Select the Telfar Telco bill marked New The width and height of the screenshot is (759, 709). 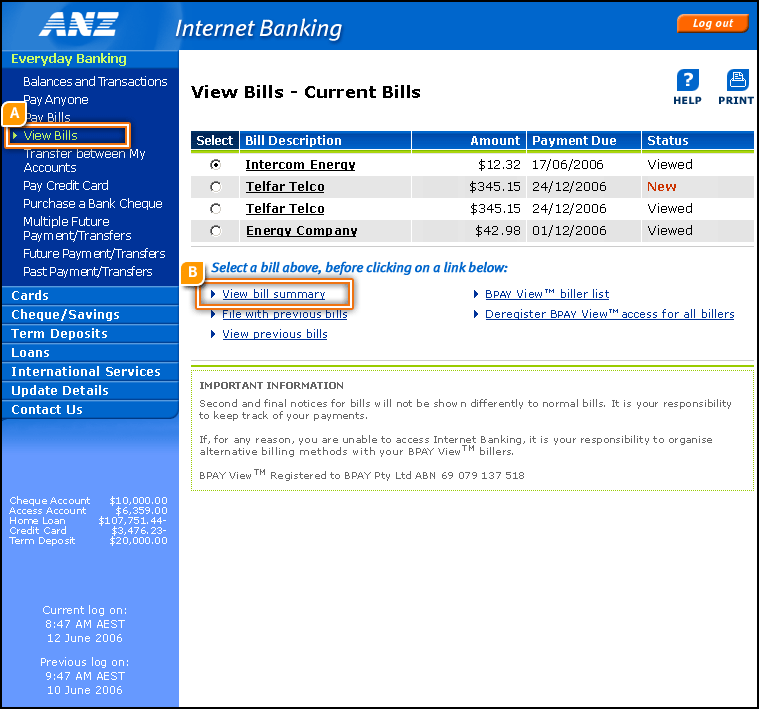(215, 187)
